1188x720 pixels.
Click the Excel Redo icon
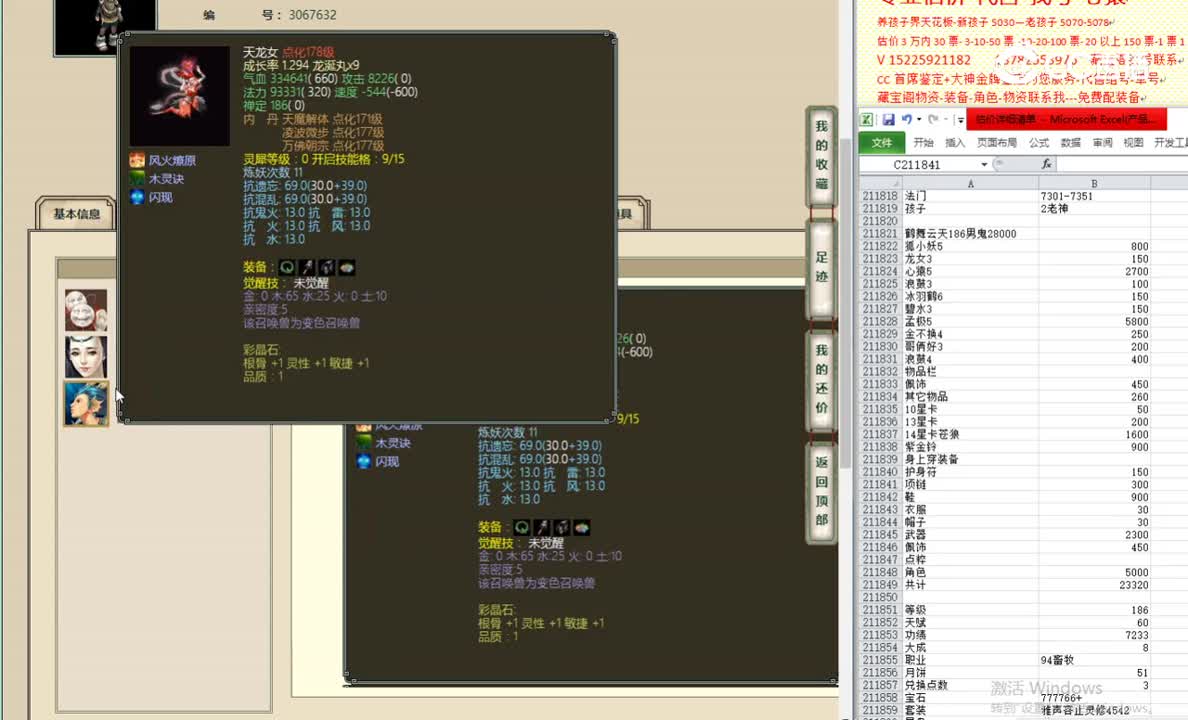(x=933, y=119)
